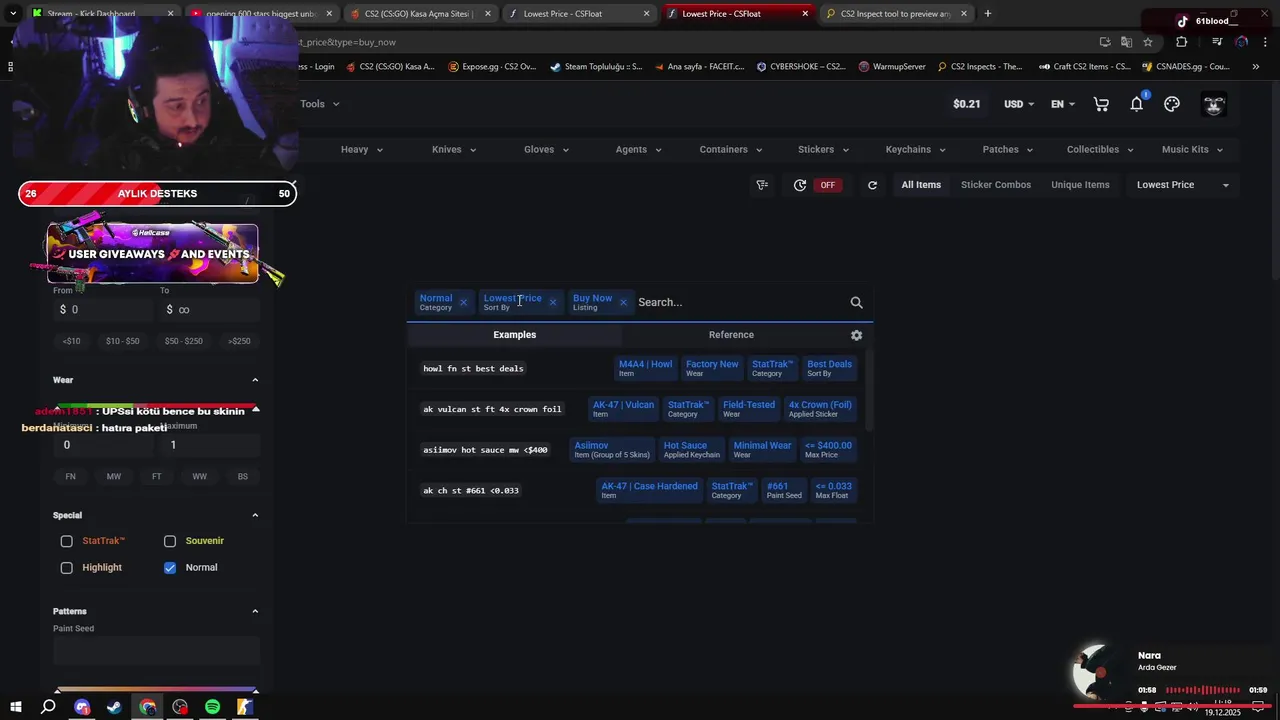This screenshot has width=1280, height=720.
Task: Expand the Agents category dropdown
Action: click(x=638, y=150)
